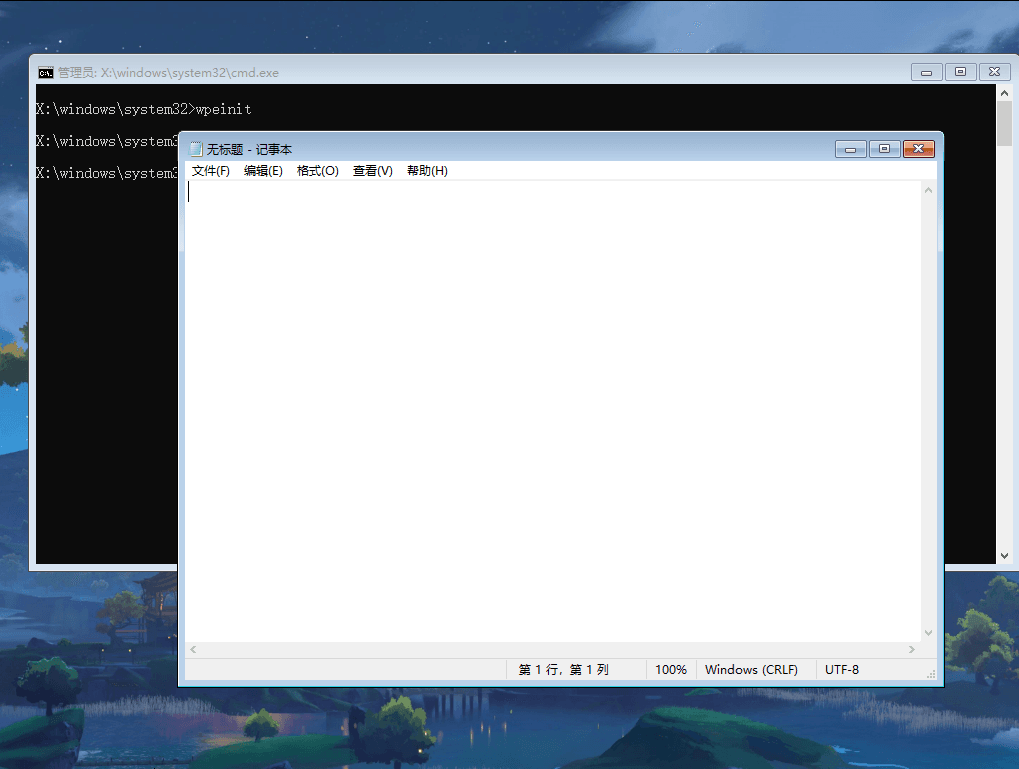Click the cmd.exe icon in the console title bar
This screenshot has width=1019, height=769.
tap(44, 72)
